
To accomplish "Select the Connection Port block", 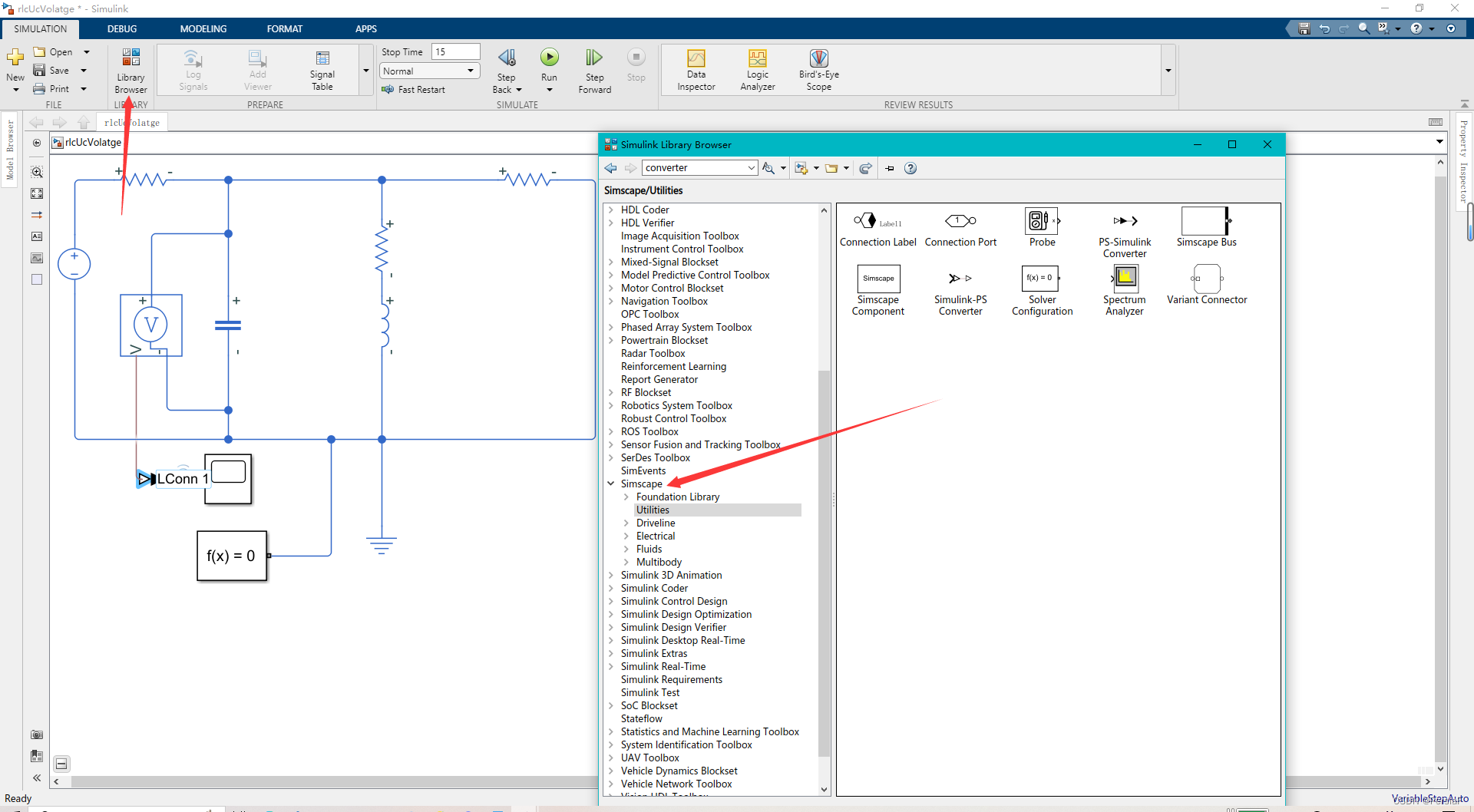I will (x=960, y=227).
